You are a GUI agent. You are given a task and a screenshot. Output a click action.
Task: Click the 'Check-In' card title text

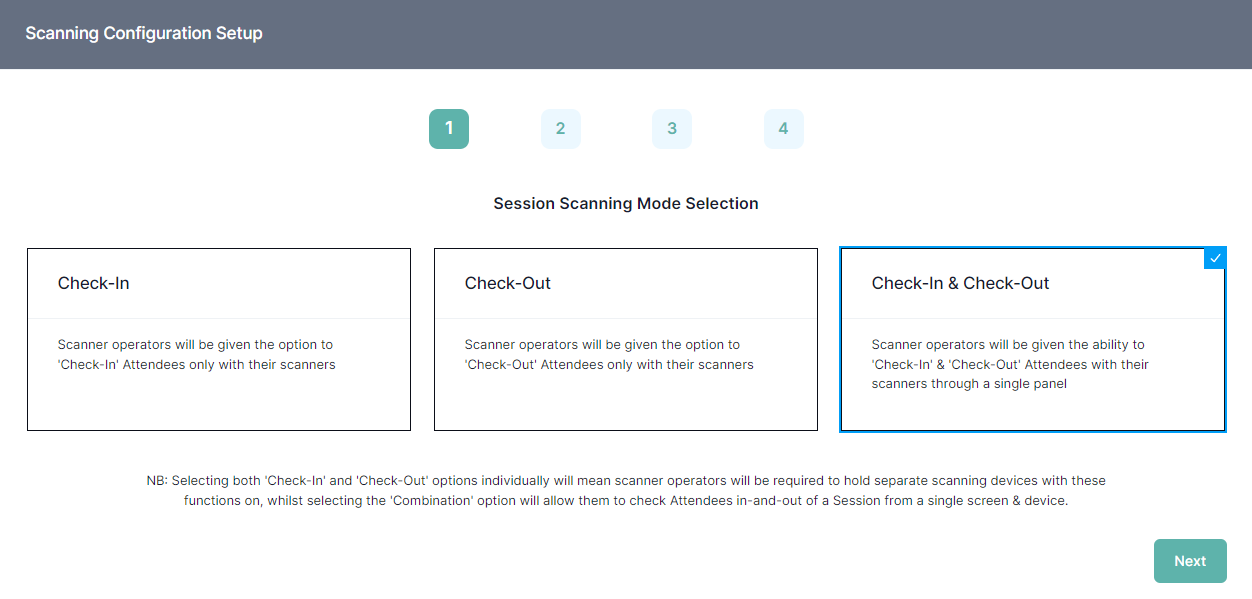(94, 283)
